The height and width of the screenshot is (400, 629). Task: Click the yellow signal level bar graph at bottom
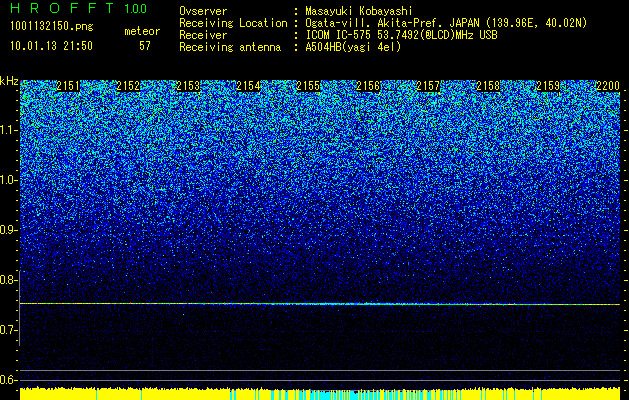point(320,393)
